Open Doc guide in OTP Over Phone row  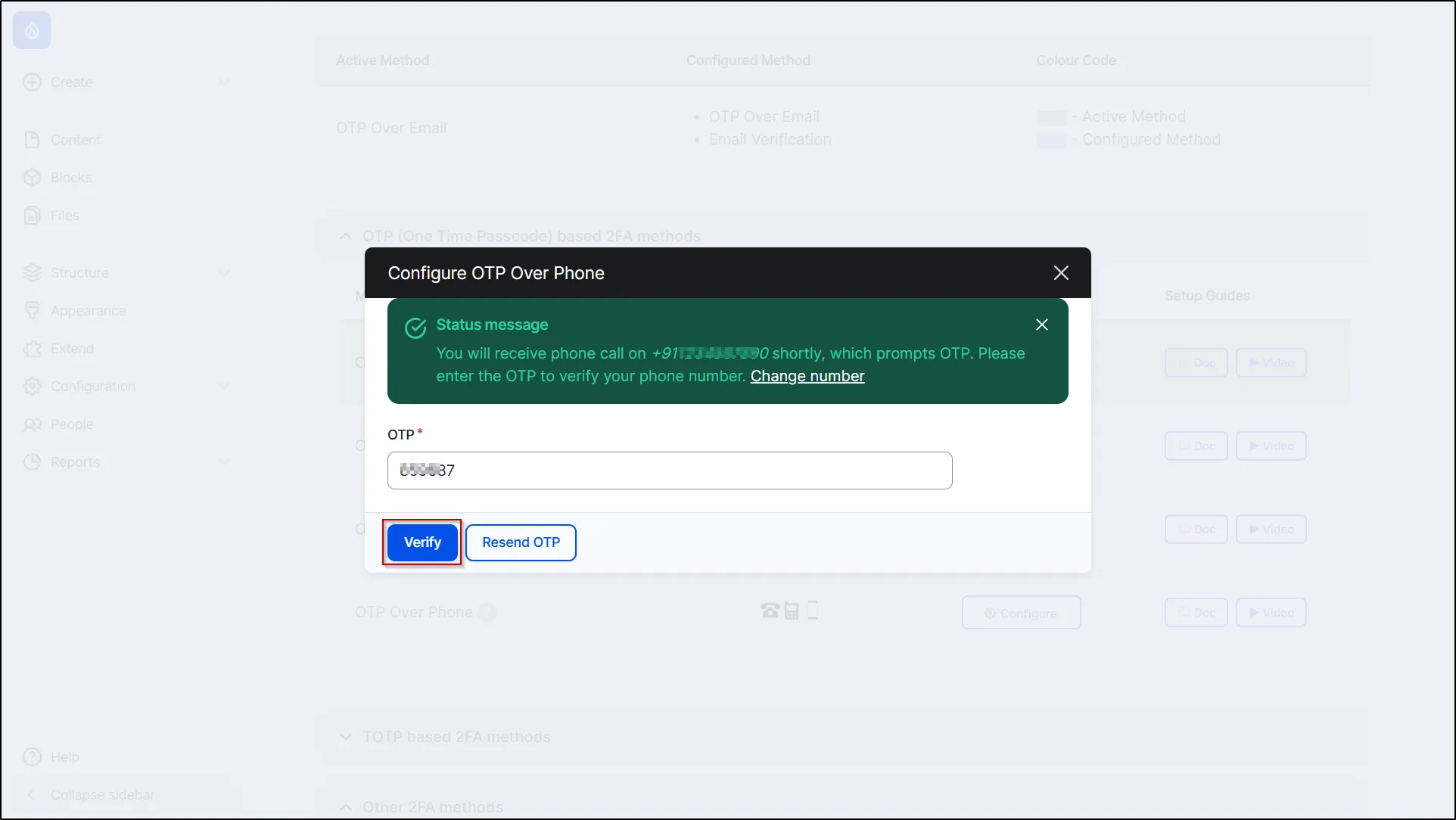pyautogui.click(x=1196, y=613)
